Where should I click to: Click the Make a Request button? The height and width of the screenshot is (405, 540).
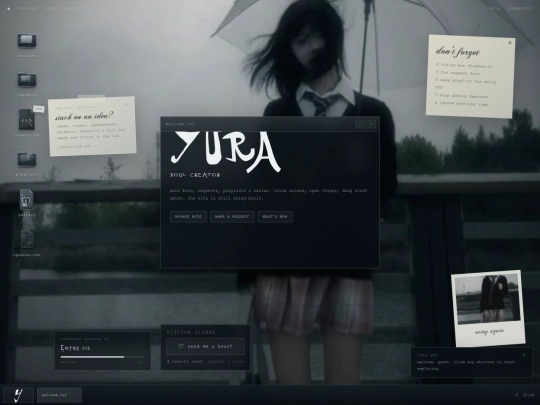coord(232,217)
